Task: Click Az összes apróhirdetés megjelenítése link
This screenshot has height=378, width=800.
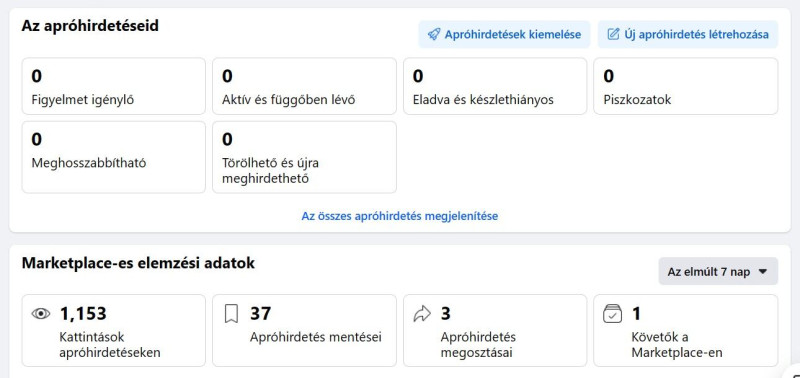Action: (399, 216)
